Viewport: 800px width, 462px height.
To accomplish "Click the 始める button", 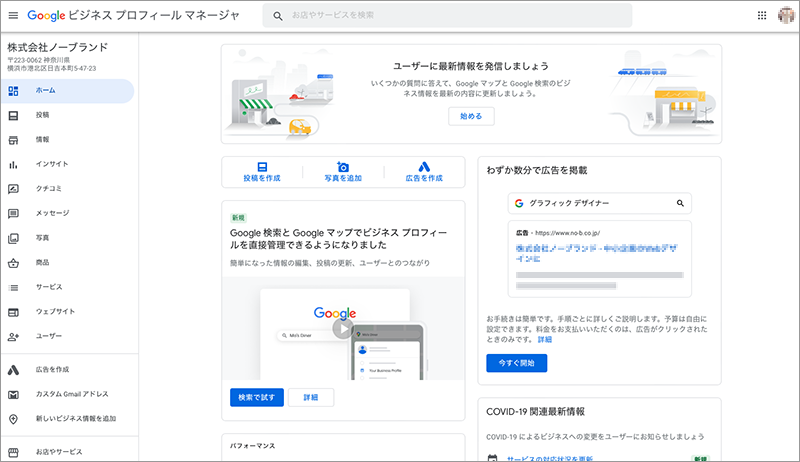I will [471, 116].
